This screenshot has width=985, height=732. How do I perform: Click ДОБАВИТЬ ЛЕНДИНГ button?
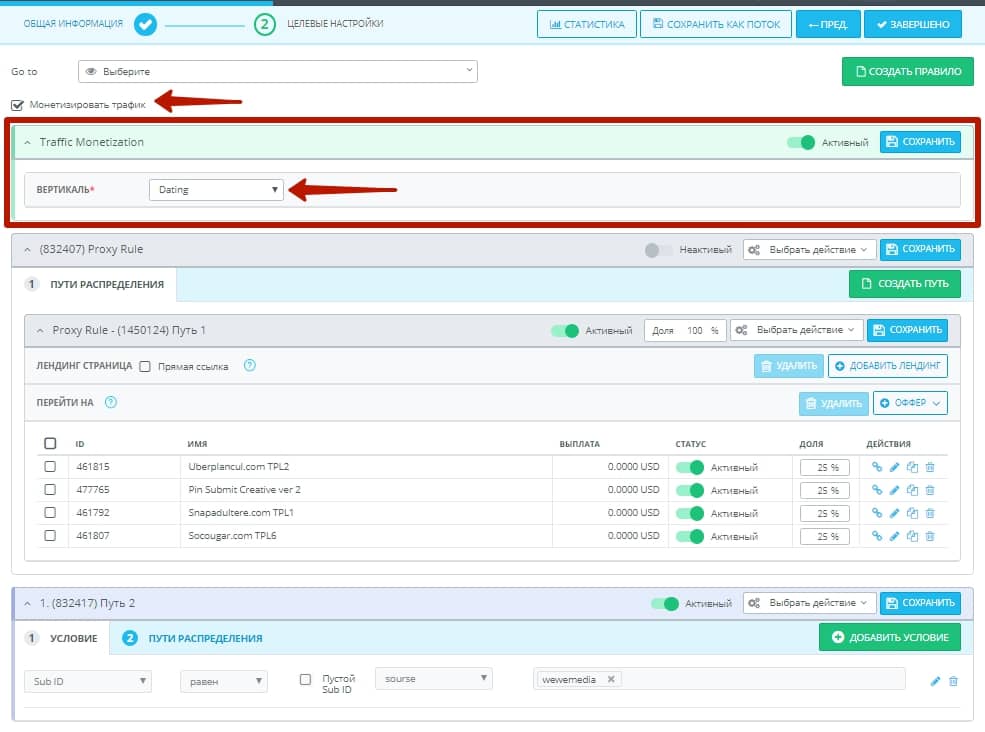coord(888,366)
